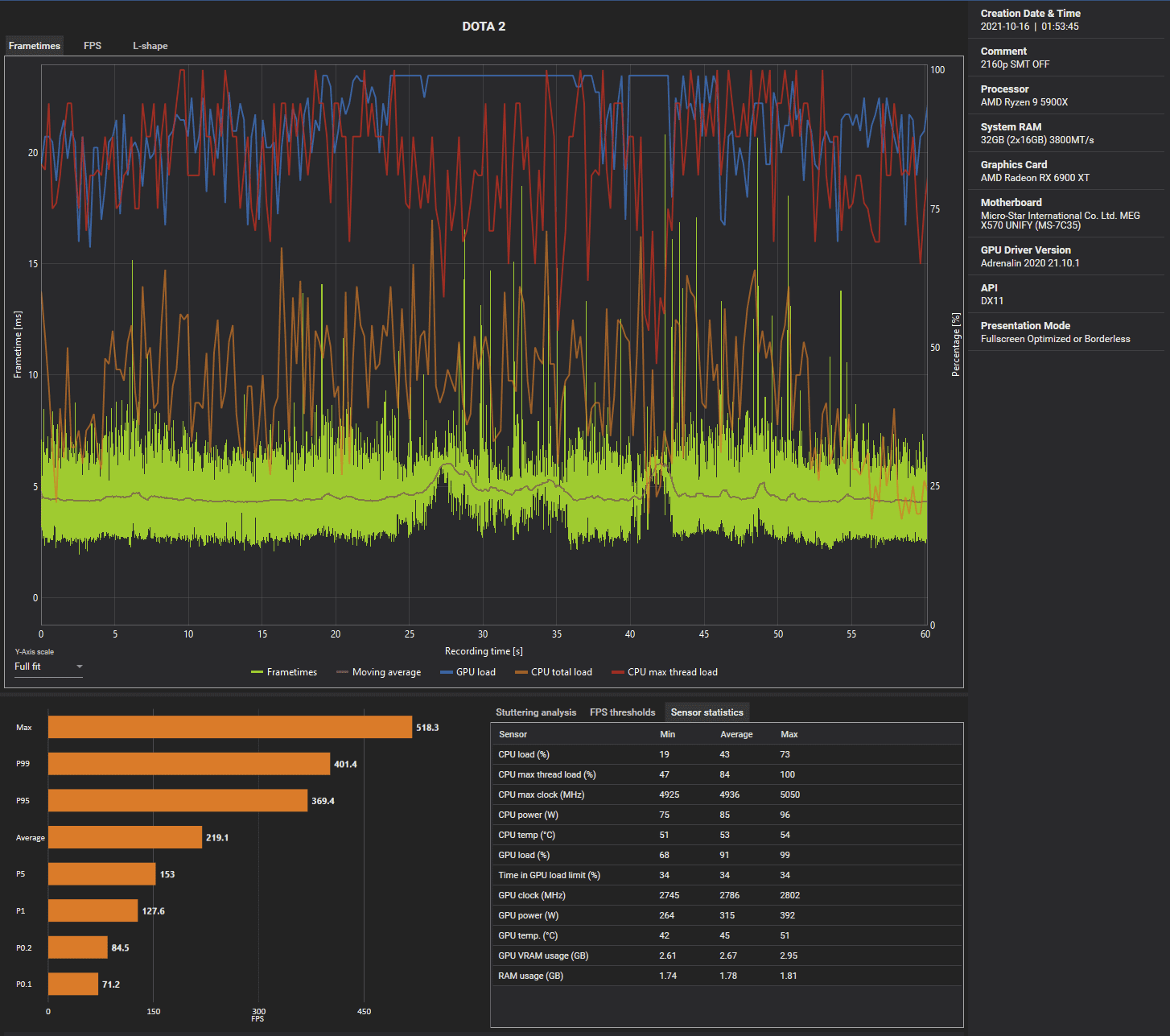Click the sensor table Max column header
The image size is (1170, 1036).
(x=789, y=734)
